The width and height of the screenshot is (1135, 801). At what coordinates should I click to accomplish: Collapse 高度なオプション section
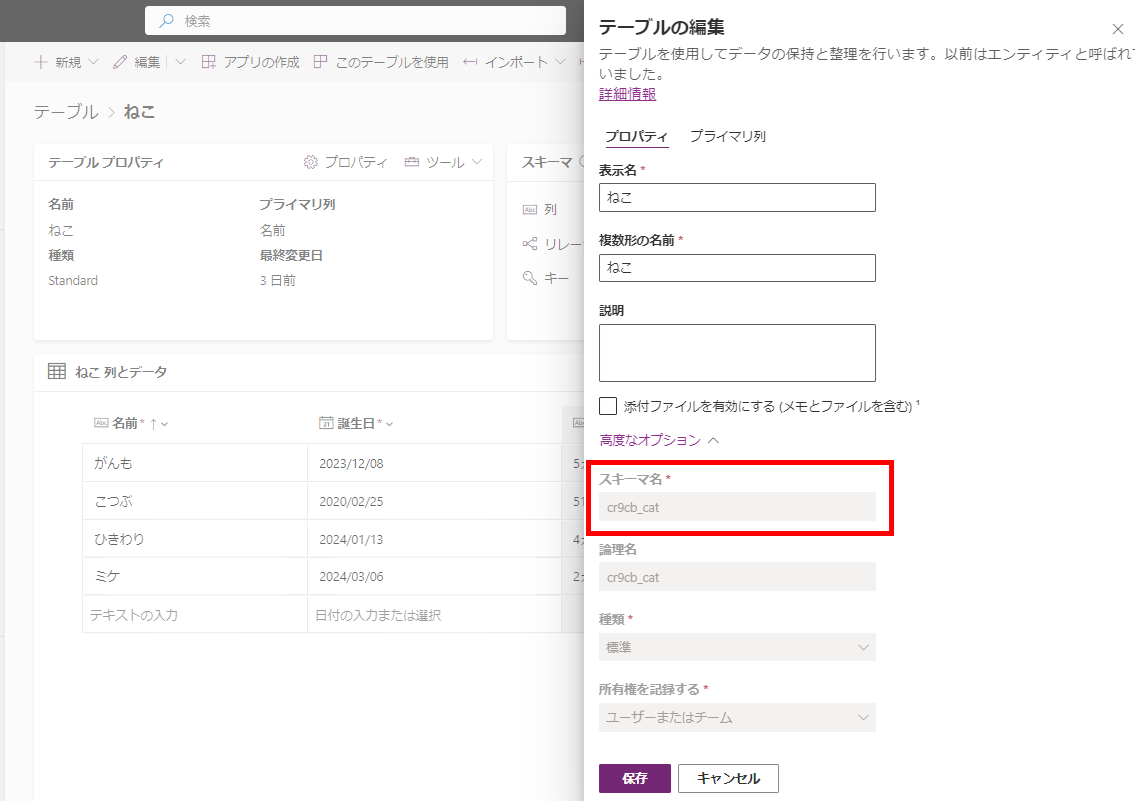click(x=713, y=440)
